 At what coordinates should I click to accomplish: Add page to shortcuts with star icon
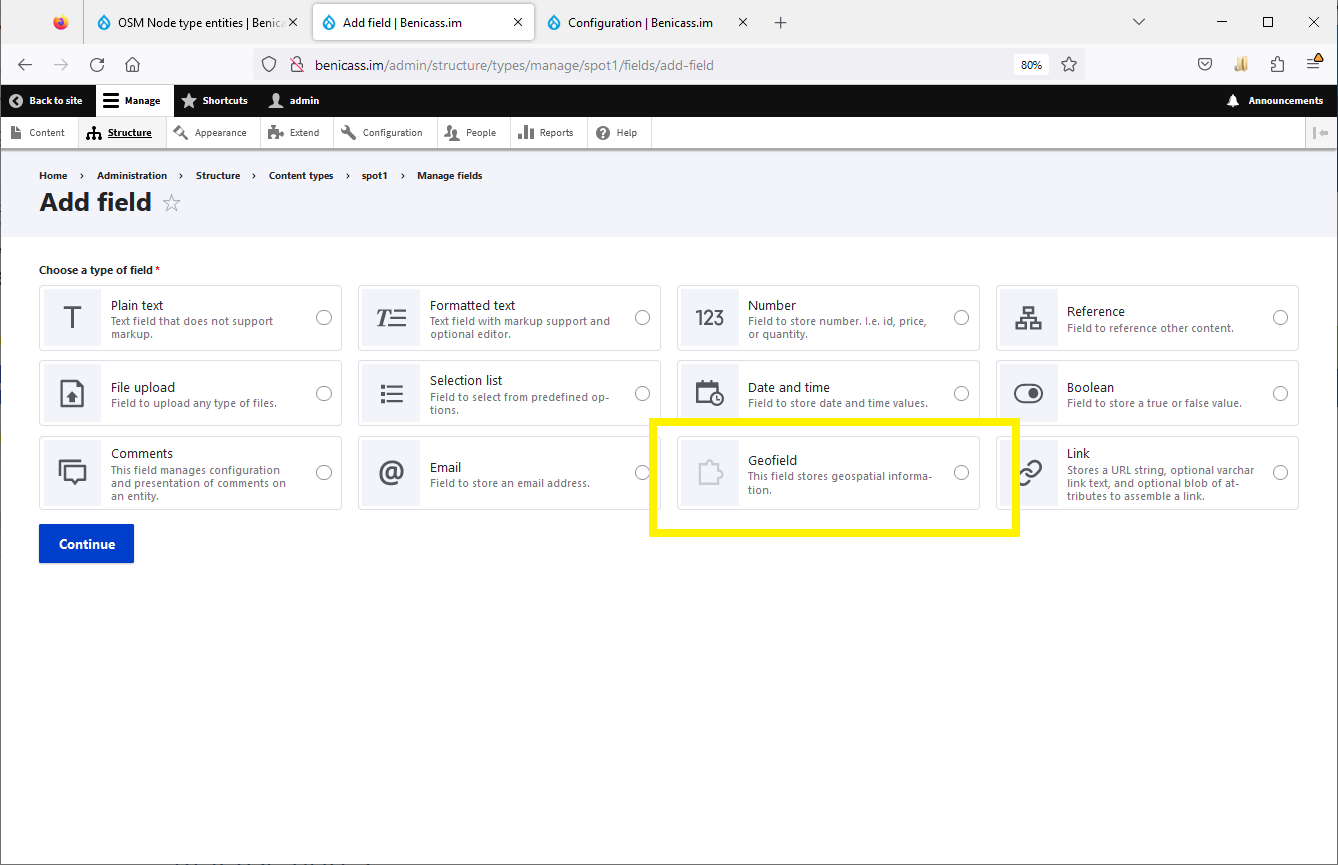pos(172,203)
